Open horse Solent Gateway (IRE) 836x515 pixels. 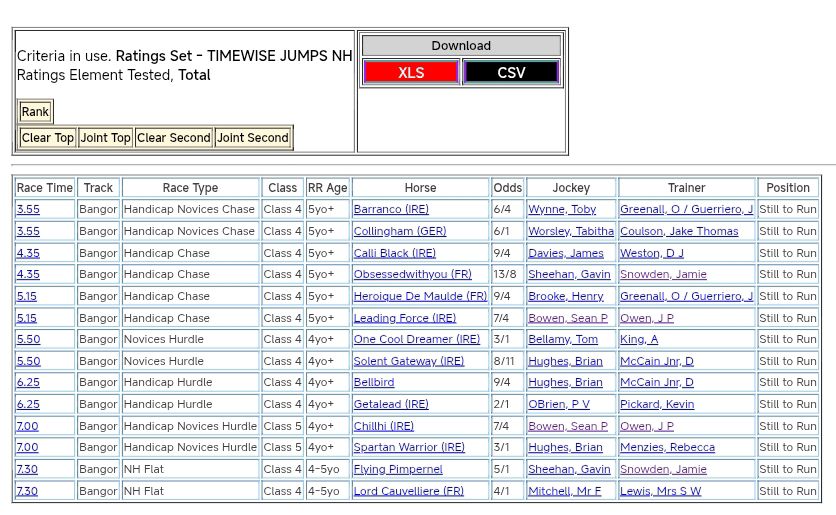(408, 361)
